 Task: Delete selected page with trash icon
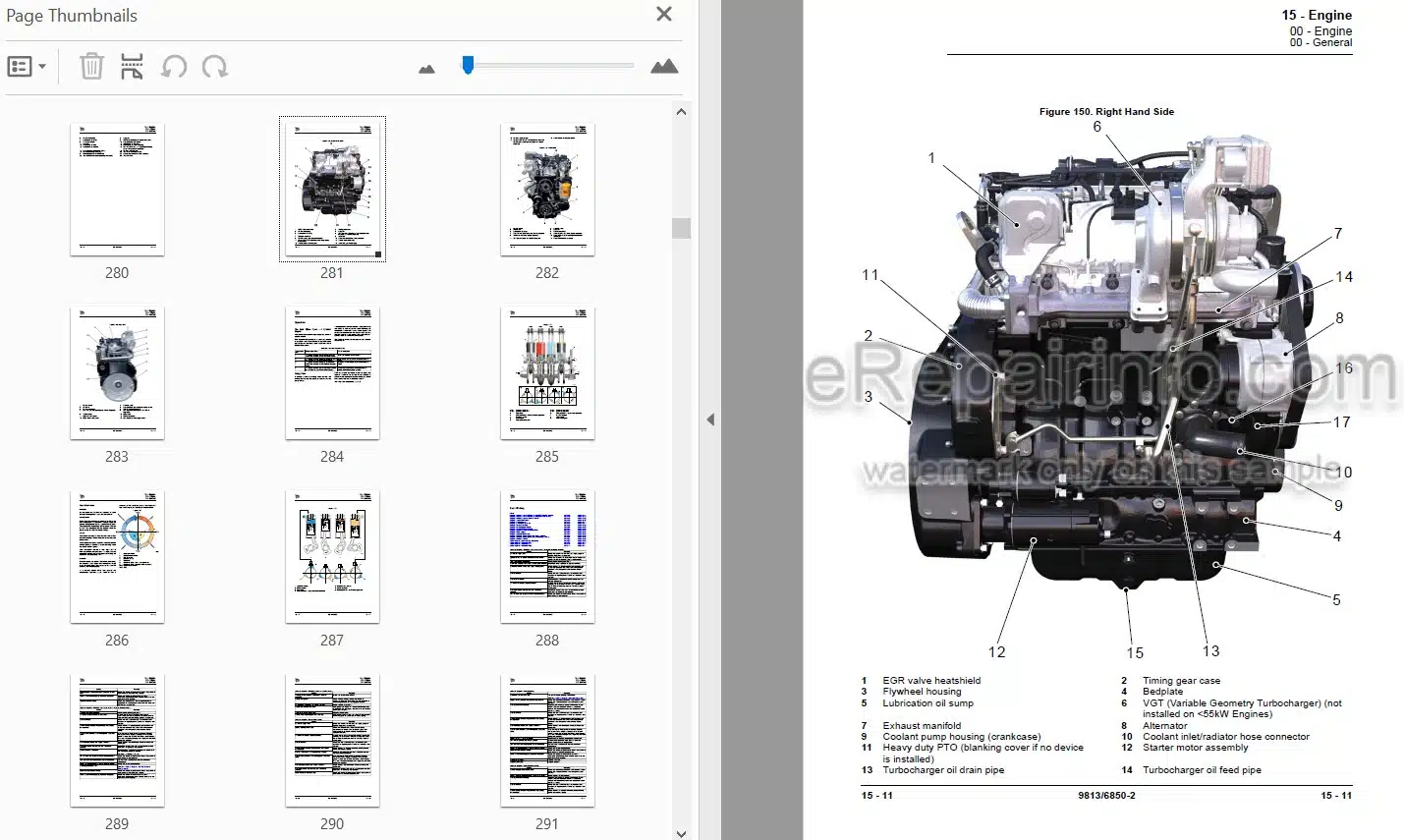(91, 67)
